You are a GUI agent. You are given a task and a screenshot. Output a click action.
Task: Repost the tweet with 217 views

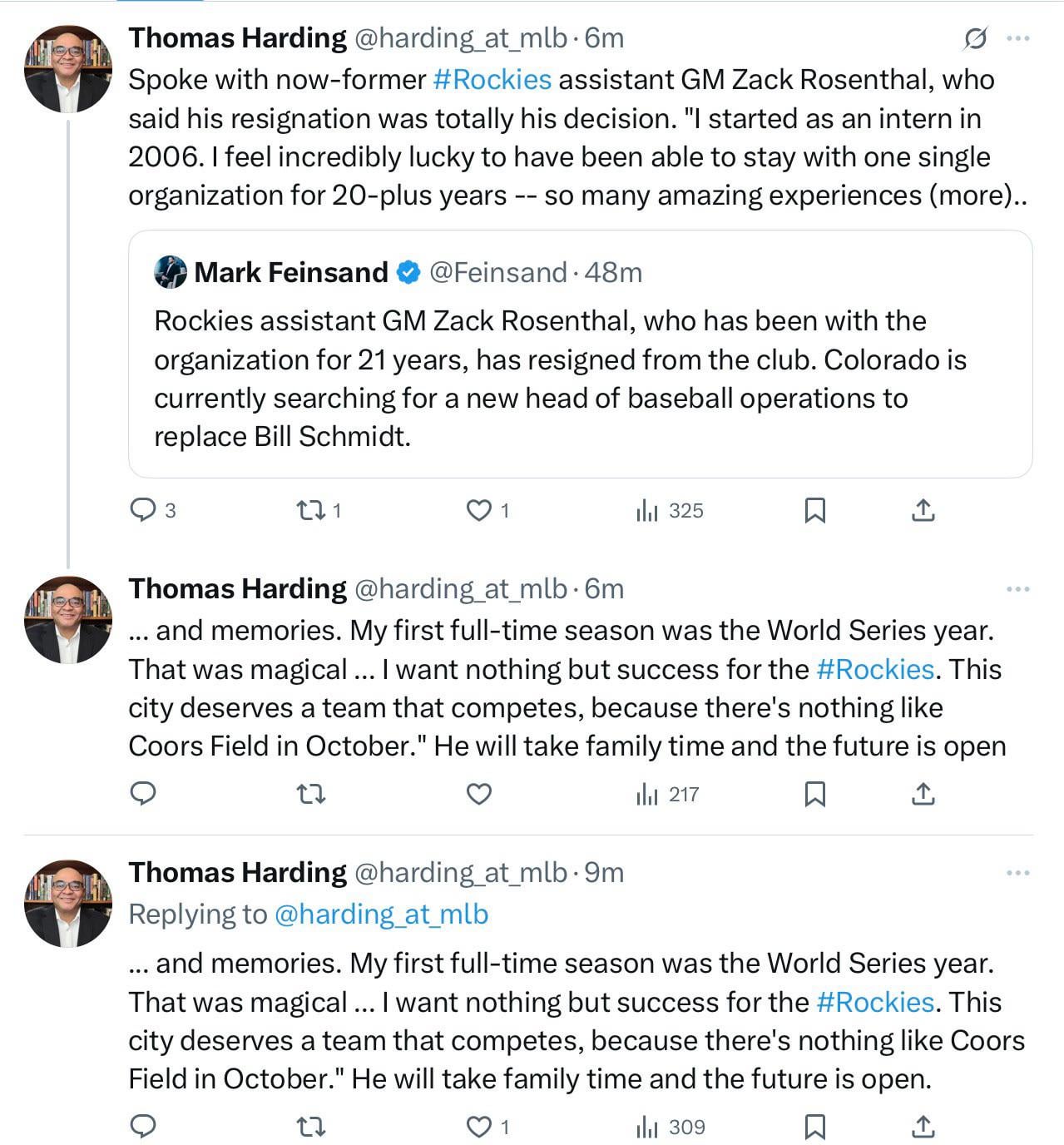[311, 794]
